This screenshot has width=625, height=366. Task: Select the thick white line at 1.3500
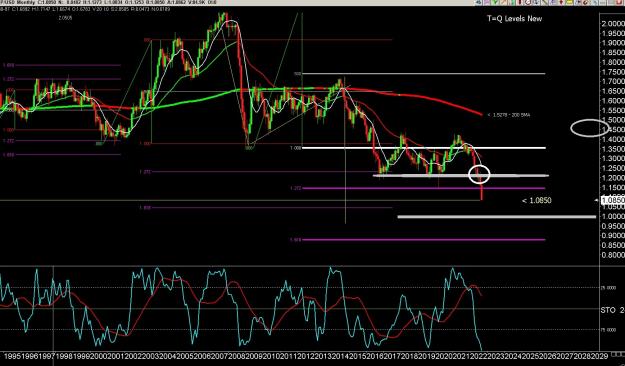pos(424,148)
